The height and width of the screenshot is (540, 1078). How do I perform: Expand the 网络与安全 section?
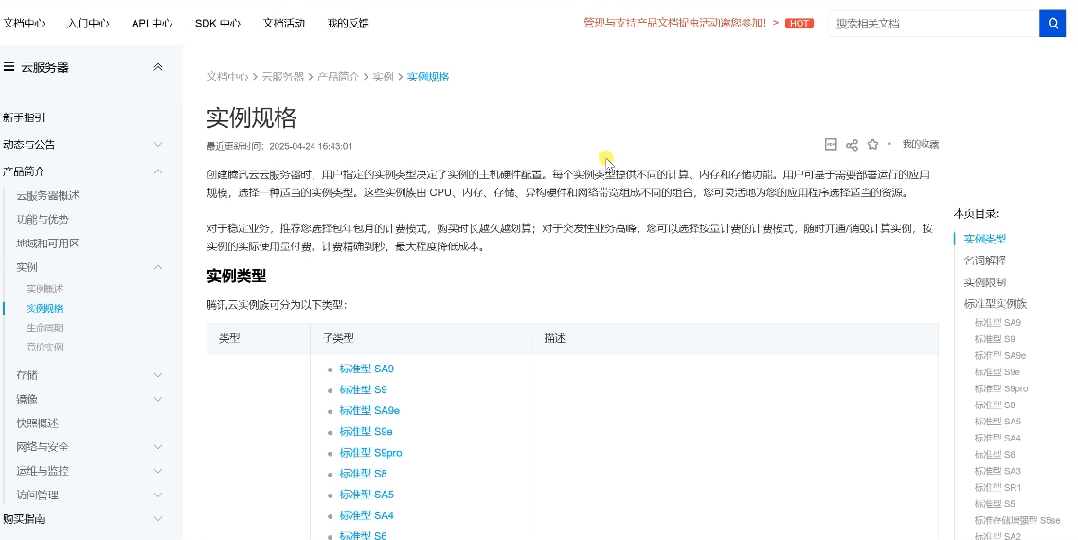pos(157,447)
